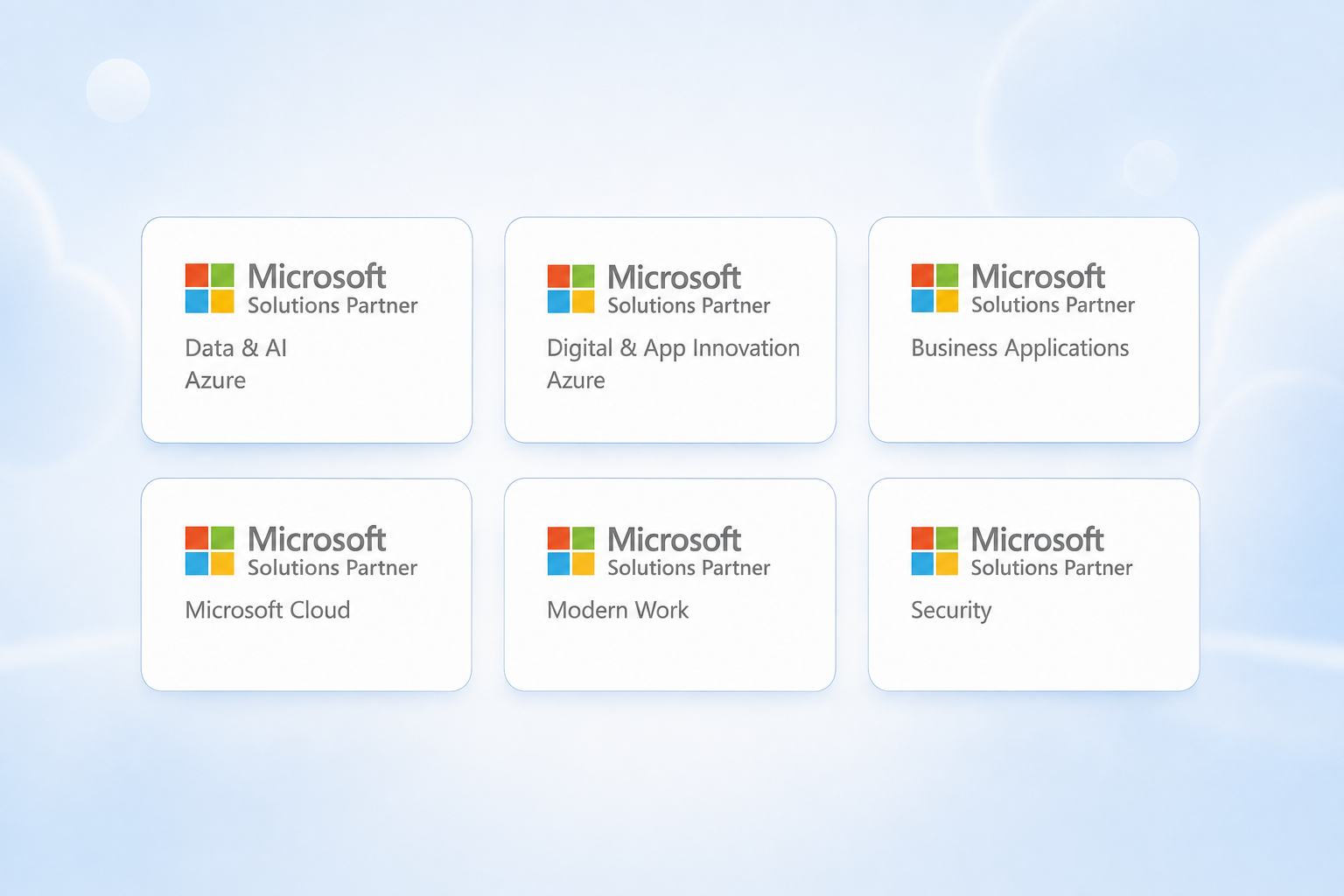Select 'Azure' under Data & AI
The image size is (1344, 896).
(x=215, y=381)
